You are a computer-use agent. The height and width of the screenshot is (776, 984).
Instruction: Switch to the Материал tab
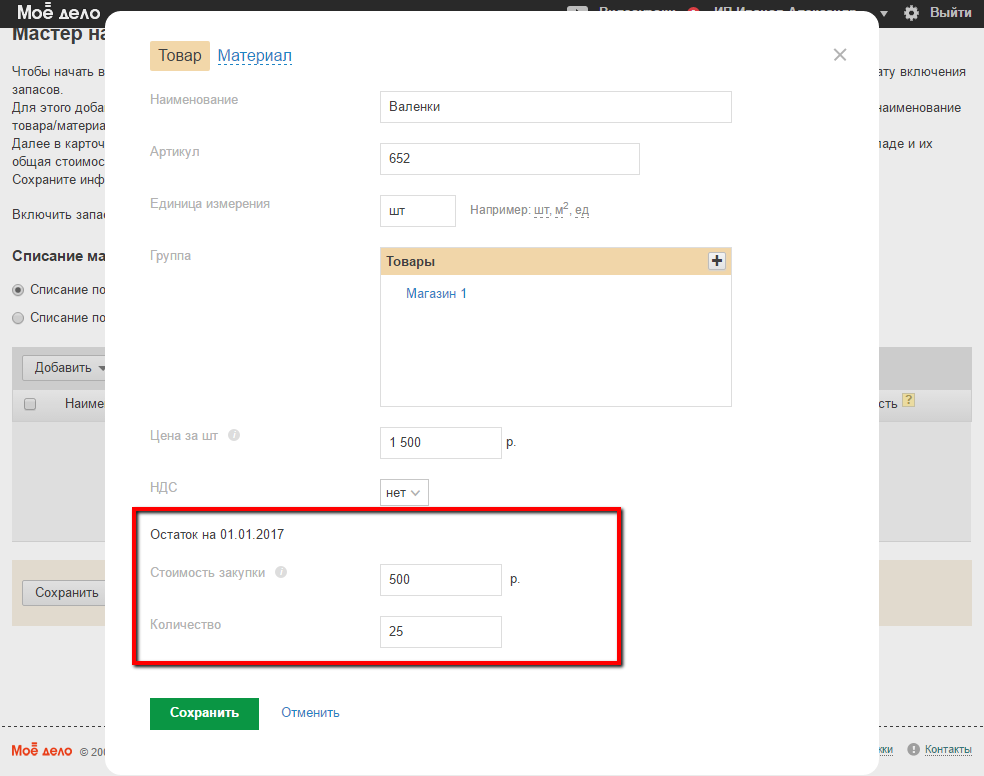click(254, 56)
